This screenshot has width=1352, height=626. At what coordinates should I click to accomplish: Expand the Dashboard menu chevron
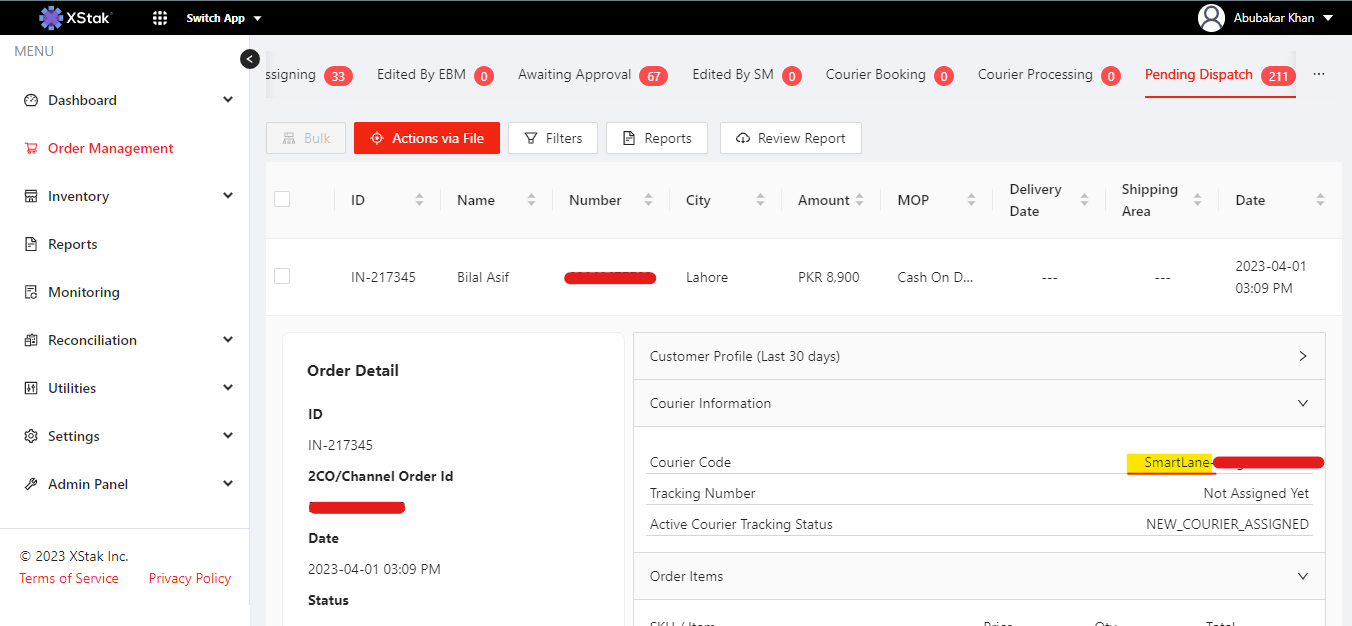tap(228, 100)
